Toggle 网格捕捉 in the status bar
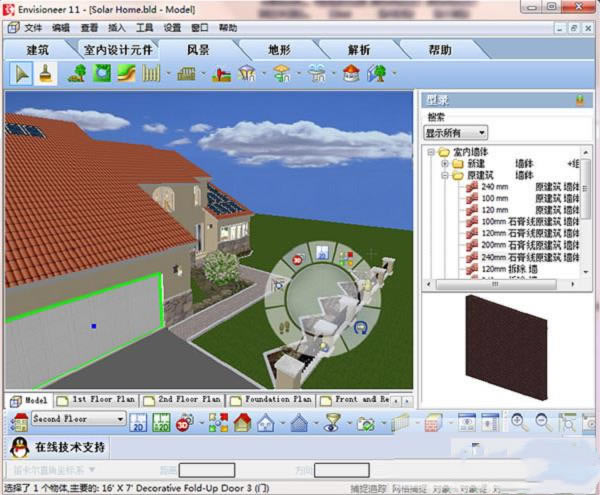 [x=410, y=488]
